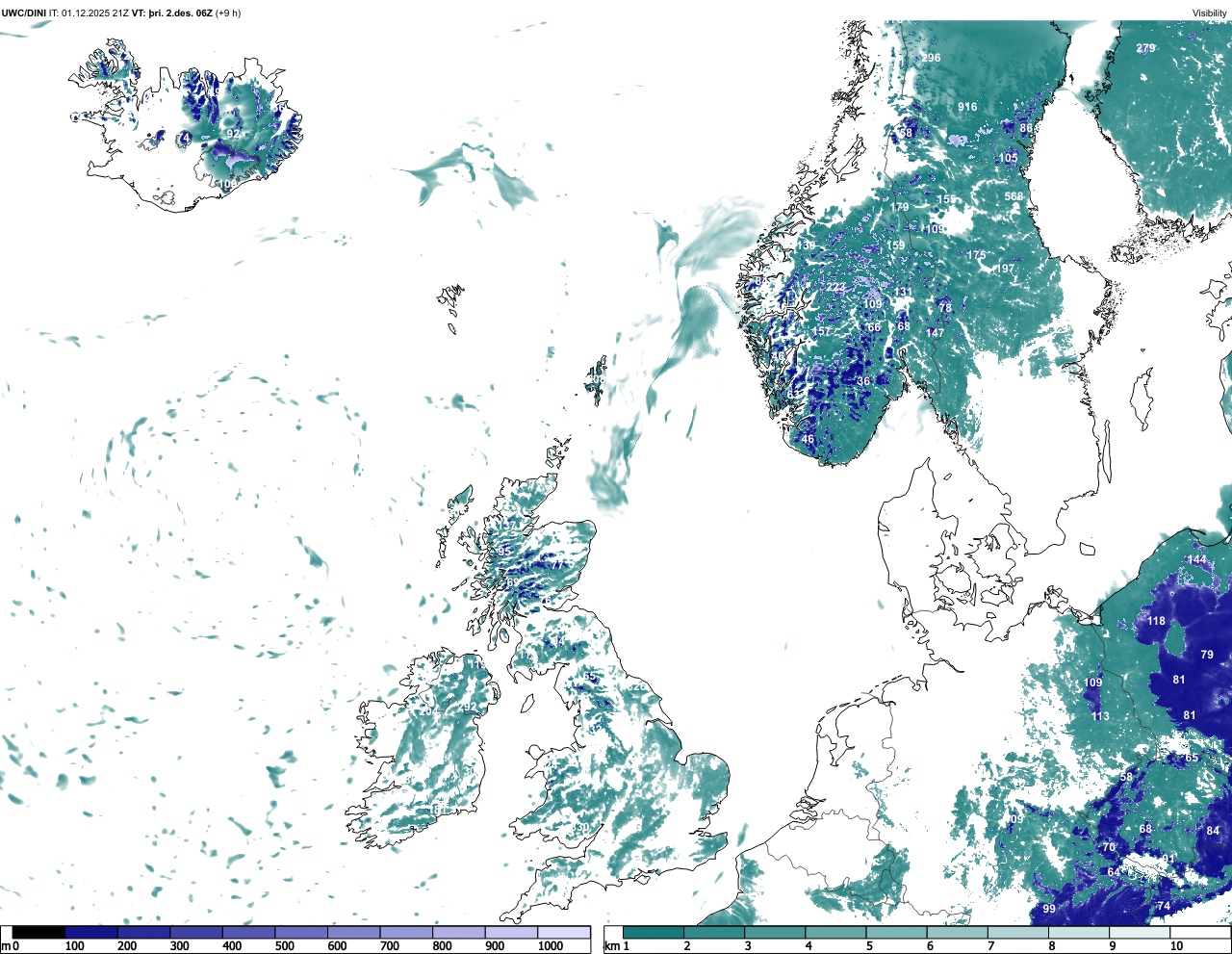The width and height of the screenshot is (1232, 954).
Task: Click the '147' value near the Norway-Sweden border
Action: 935,333
